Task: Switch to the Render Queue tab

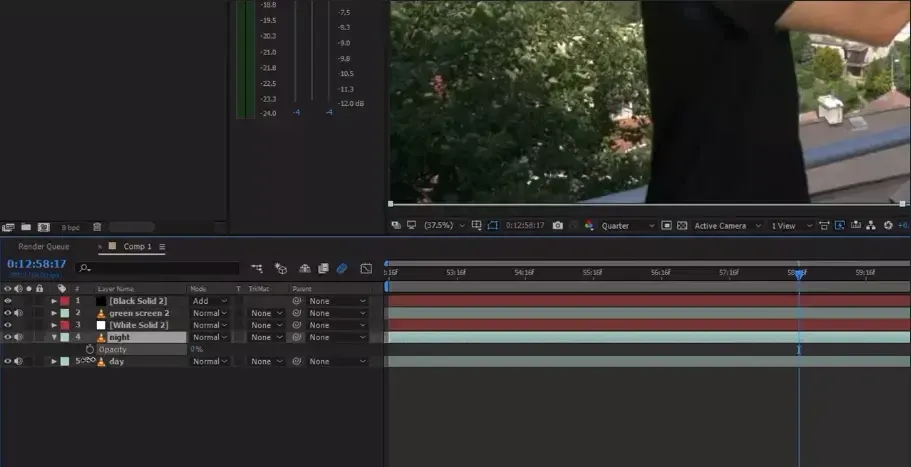Action: (x=44, y=246)
